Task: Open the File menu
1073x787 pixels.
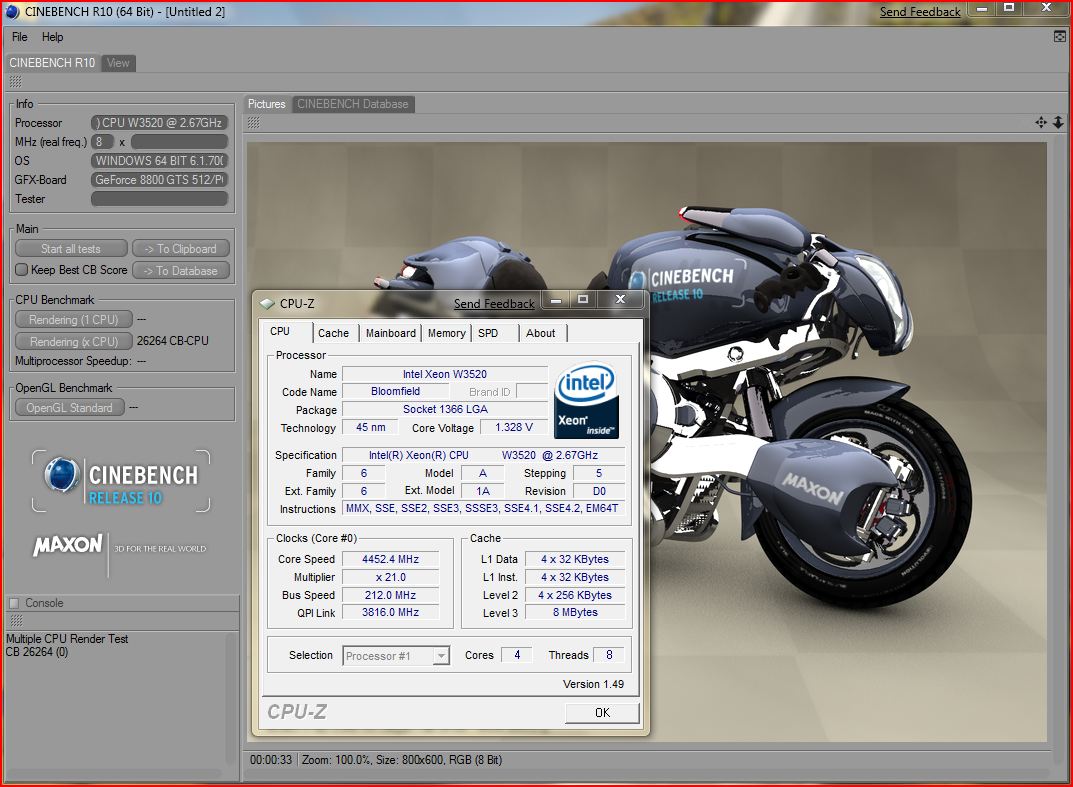Action: tap(20, 37)
